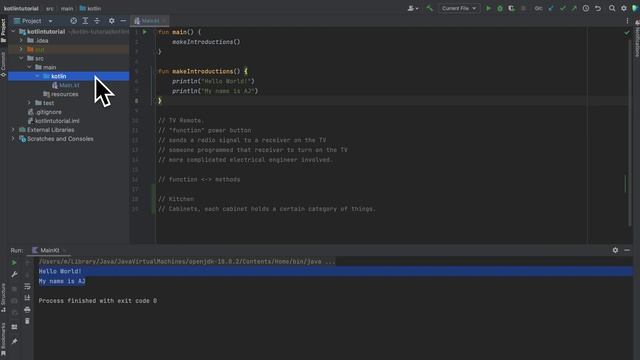
Task: Open run configuration wrench icon in Run panel
Action: tap(14, 275)
